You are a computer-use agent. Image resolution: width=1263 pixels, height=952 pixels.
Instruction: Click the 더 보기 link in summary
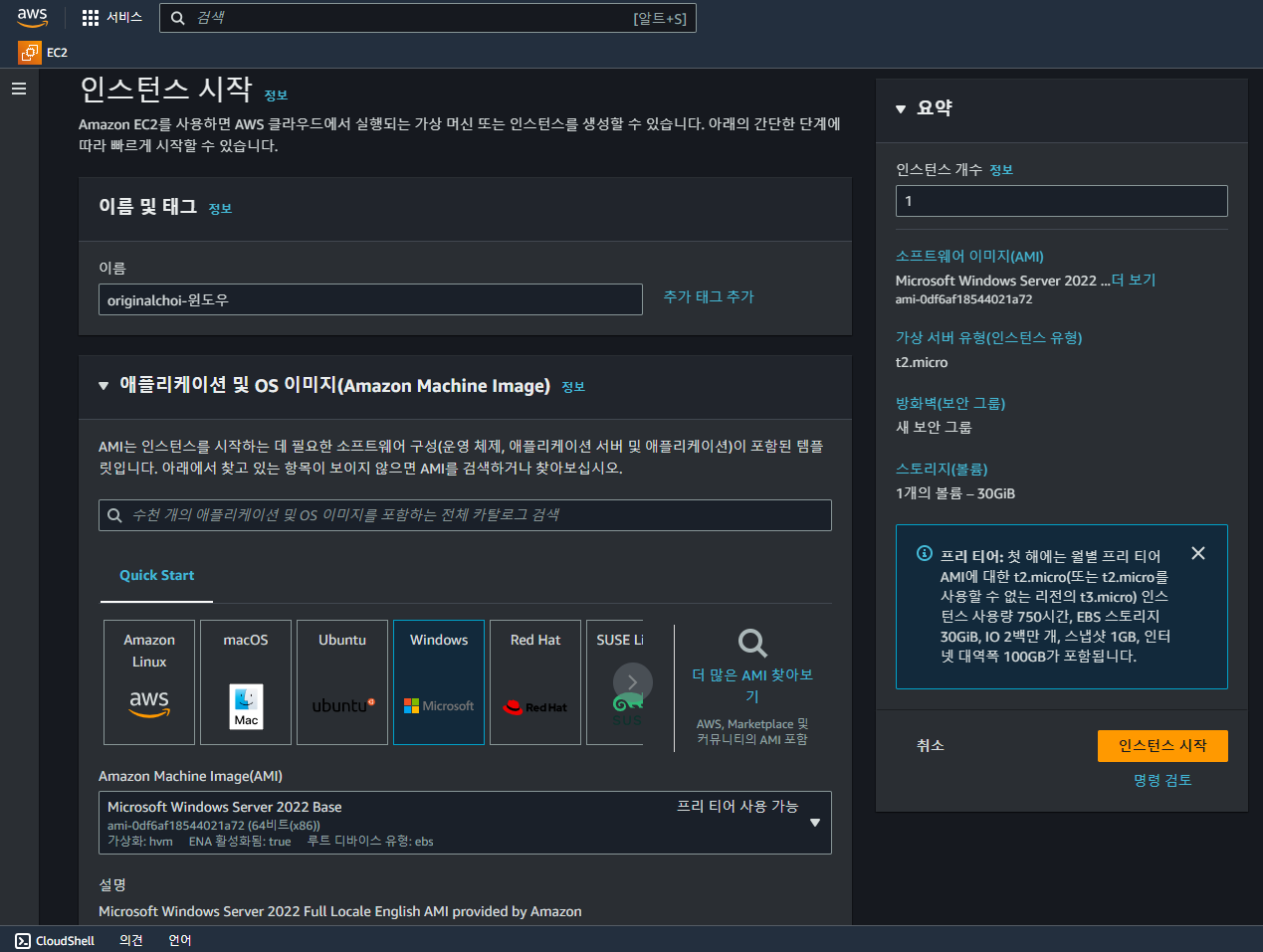(1134, 281)
